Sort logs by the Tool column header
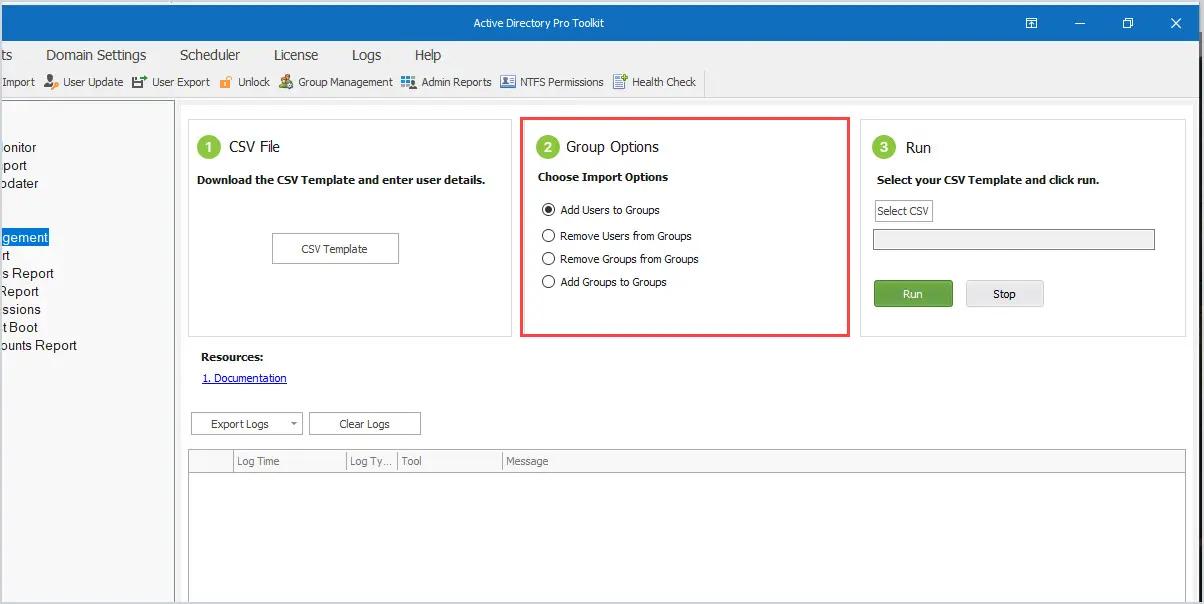1204x604 pixels. coord(449,461)
